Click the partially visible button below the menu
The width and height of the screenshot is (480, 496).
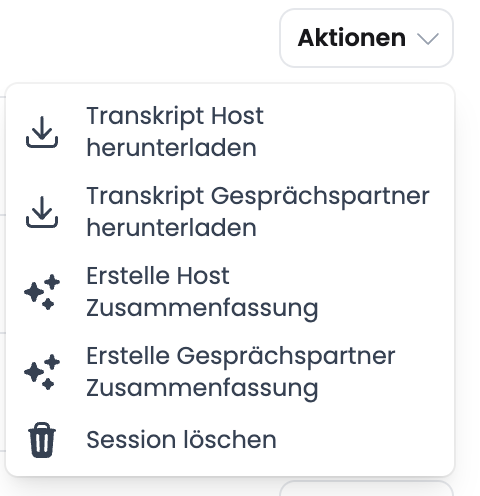[x=366, y=488]
